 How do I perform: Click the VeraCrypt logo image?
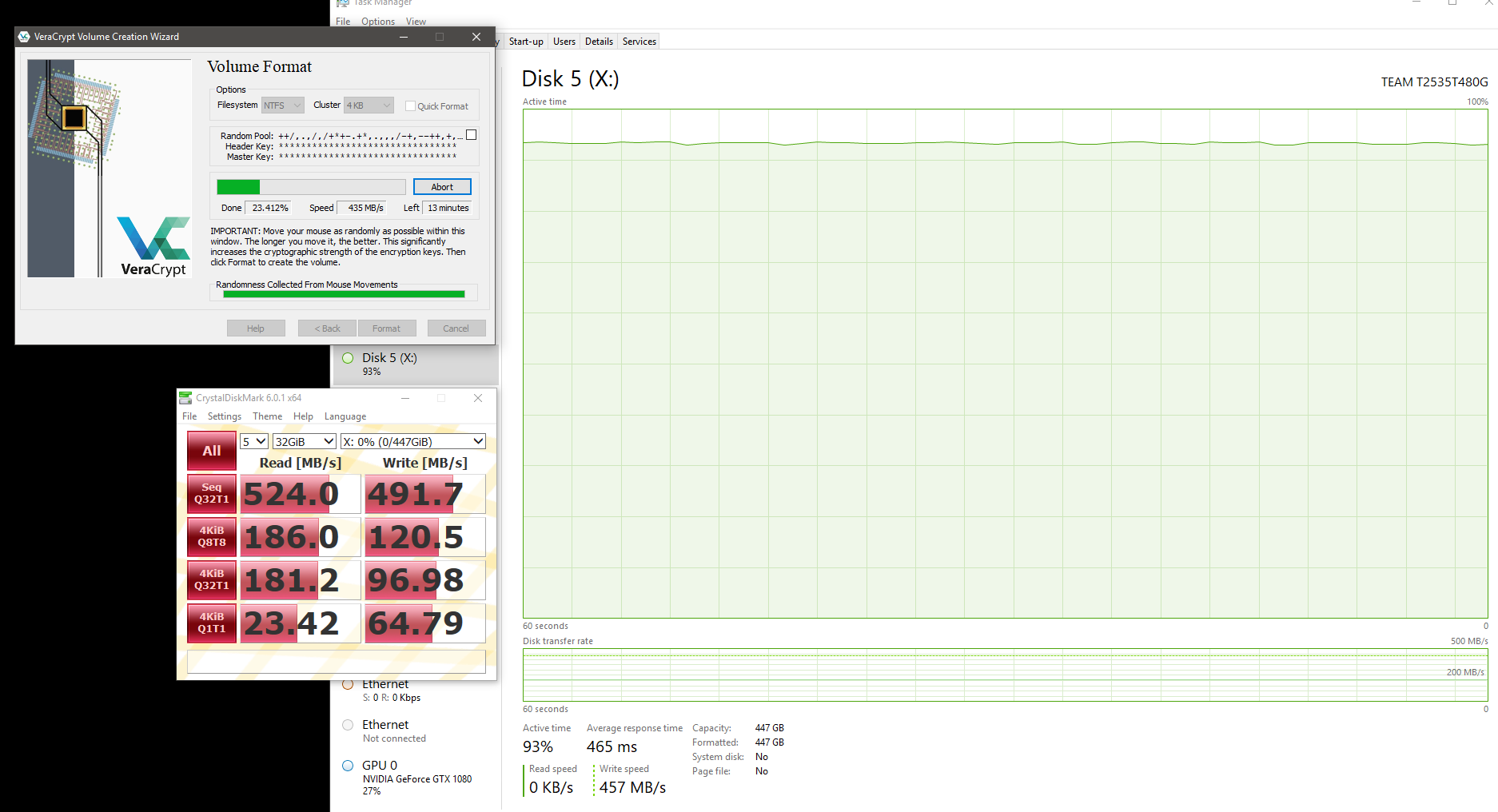click(110, 169)
